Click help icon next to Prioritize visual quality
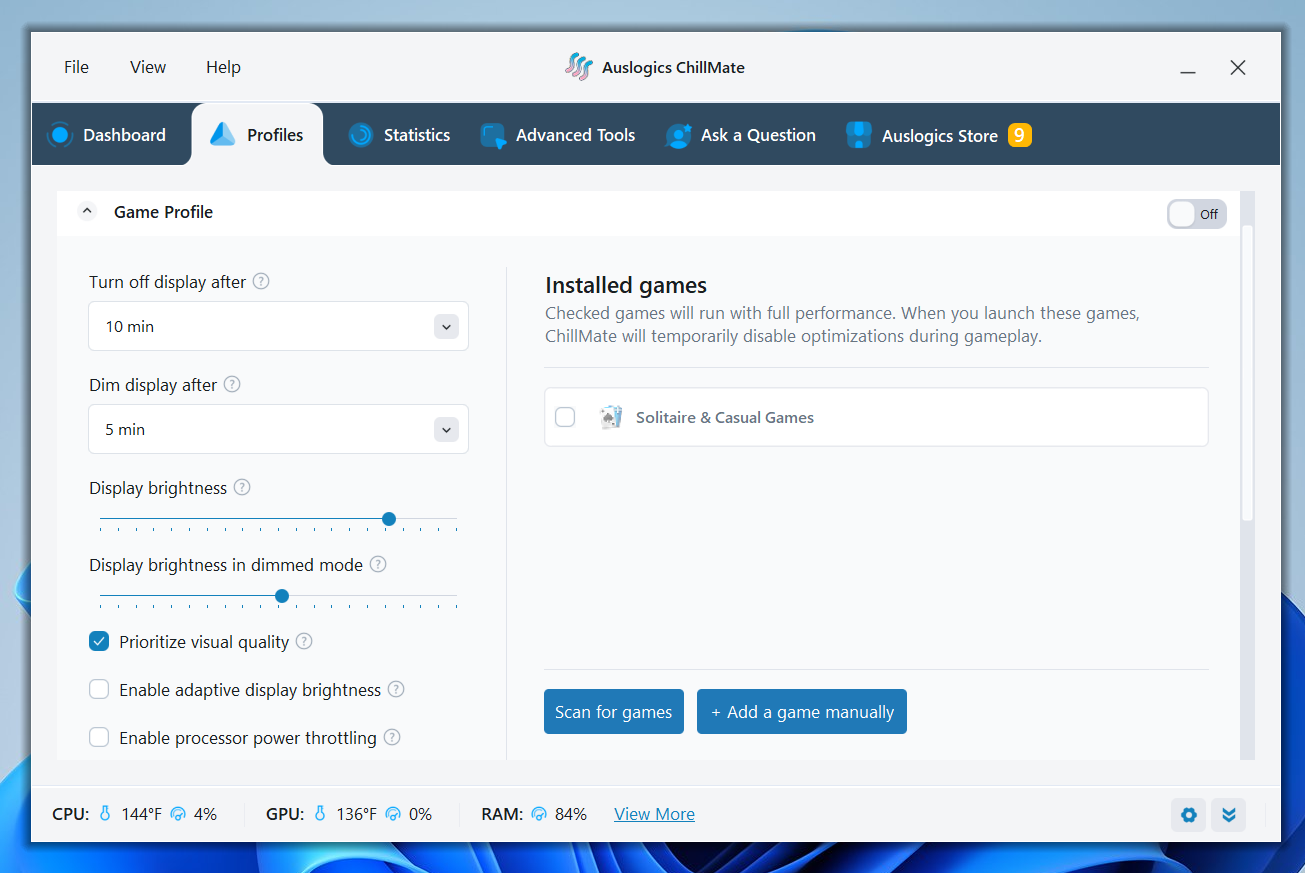Screen dimensions: 1305x873 click(x=304, y=642)
